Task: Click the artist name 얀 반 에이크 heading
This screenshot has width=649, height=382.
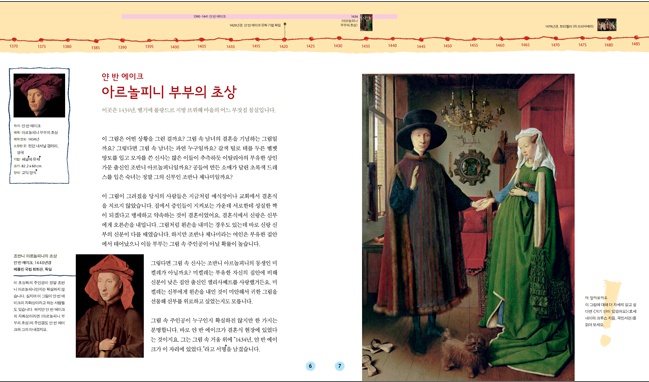Action: click(x=123, y=76)
